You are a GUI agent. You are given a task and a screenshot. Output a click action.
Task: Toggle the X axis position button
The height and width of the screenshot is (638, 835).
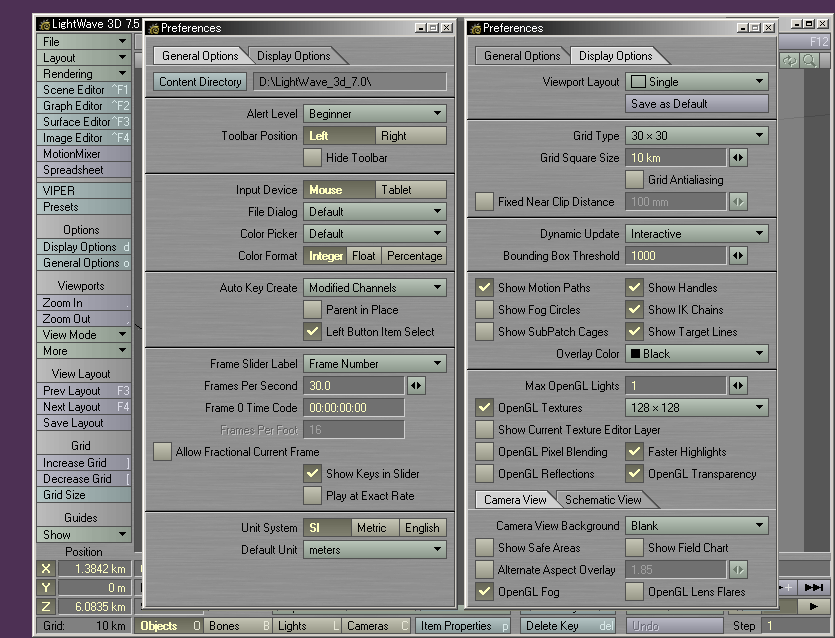point(45,568)
